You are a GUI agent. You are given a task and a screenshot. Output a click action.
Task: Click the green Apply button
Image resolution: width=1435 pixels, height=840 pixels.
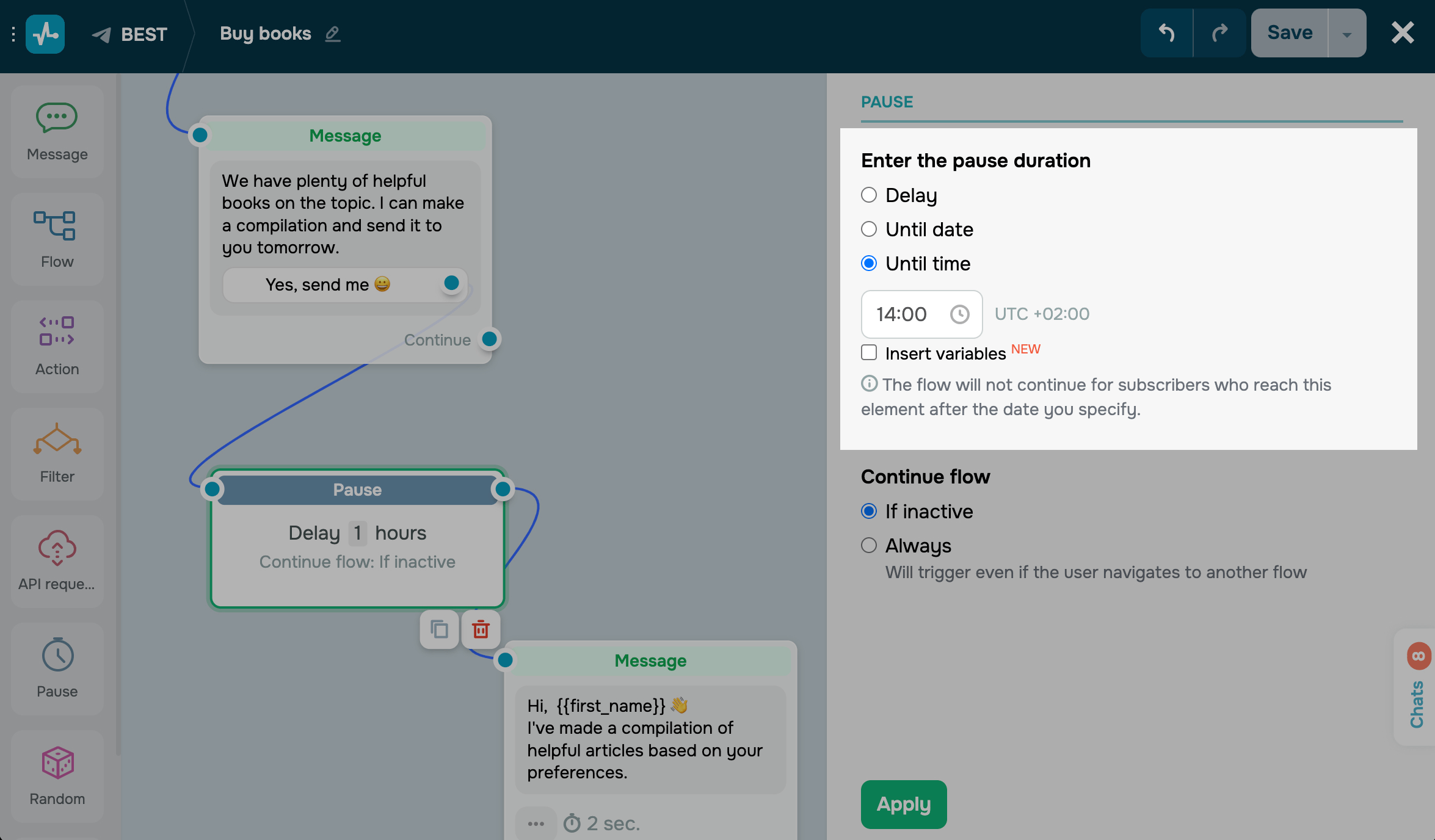904,805
